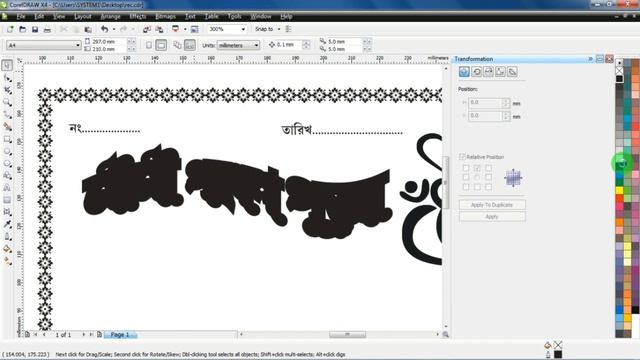Check the top-left anchor point box
Viewport: 640px width, 360px height.
466,168
